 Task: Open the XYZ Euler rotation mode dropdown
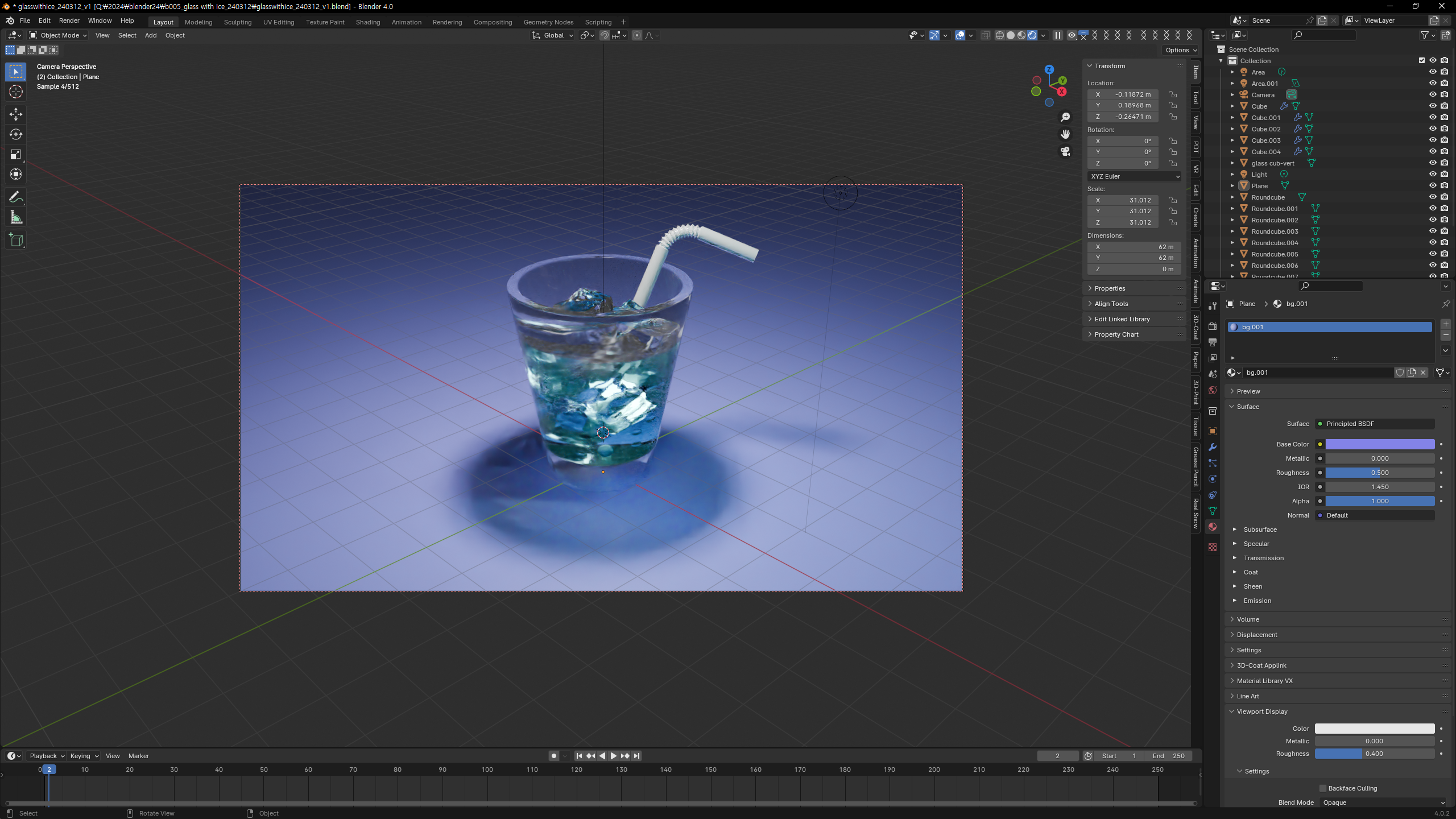click(1135, 176)
